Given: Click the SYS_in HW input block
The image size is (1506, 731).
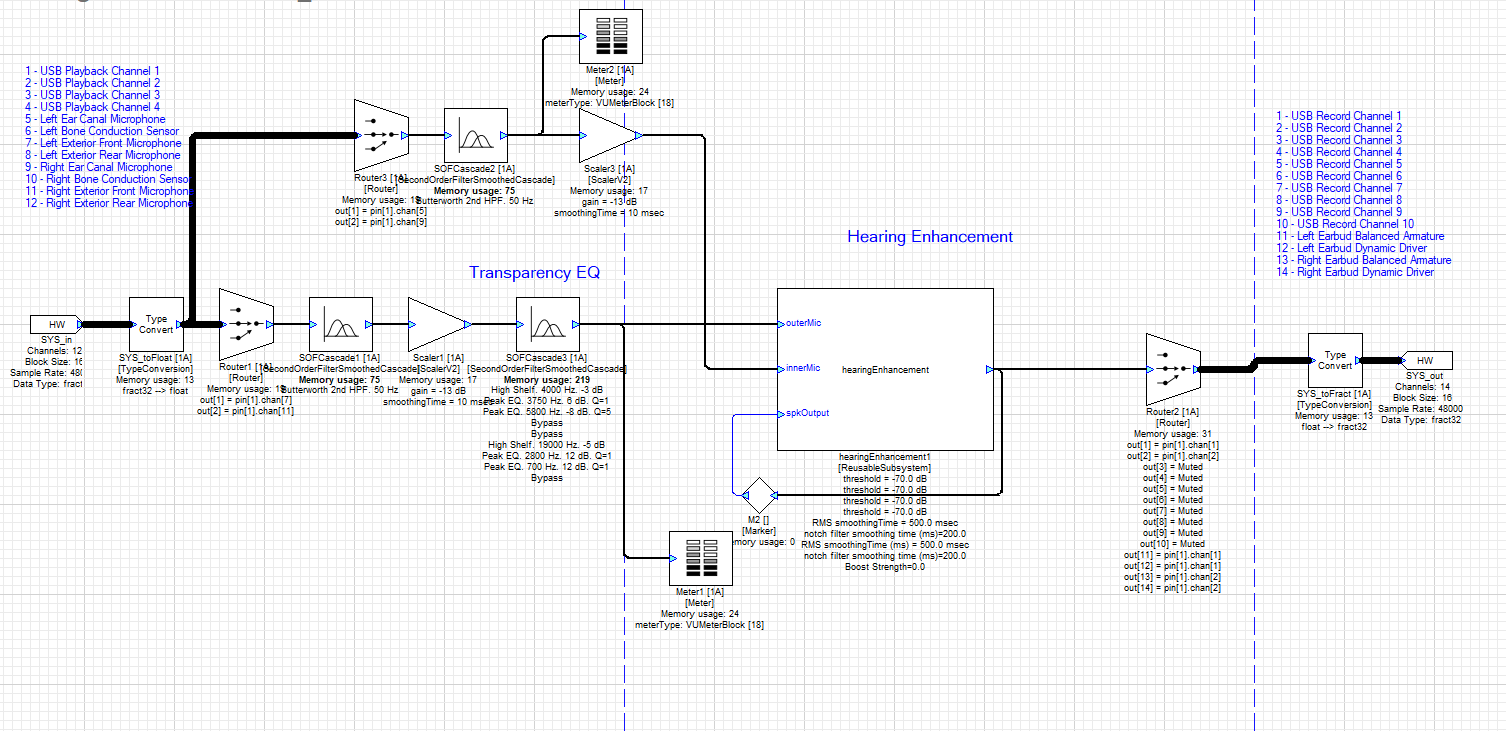Looking at the screenshot, I should coord(57,324).
